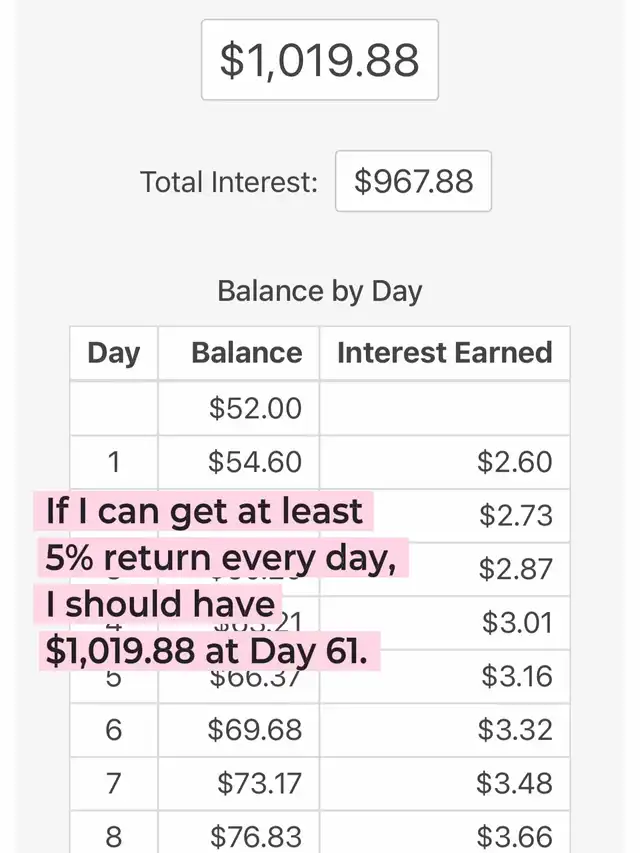Select the Interest Earned column header

click(444, 353)
